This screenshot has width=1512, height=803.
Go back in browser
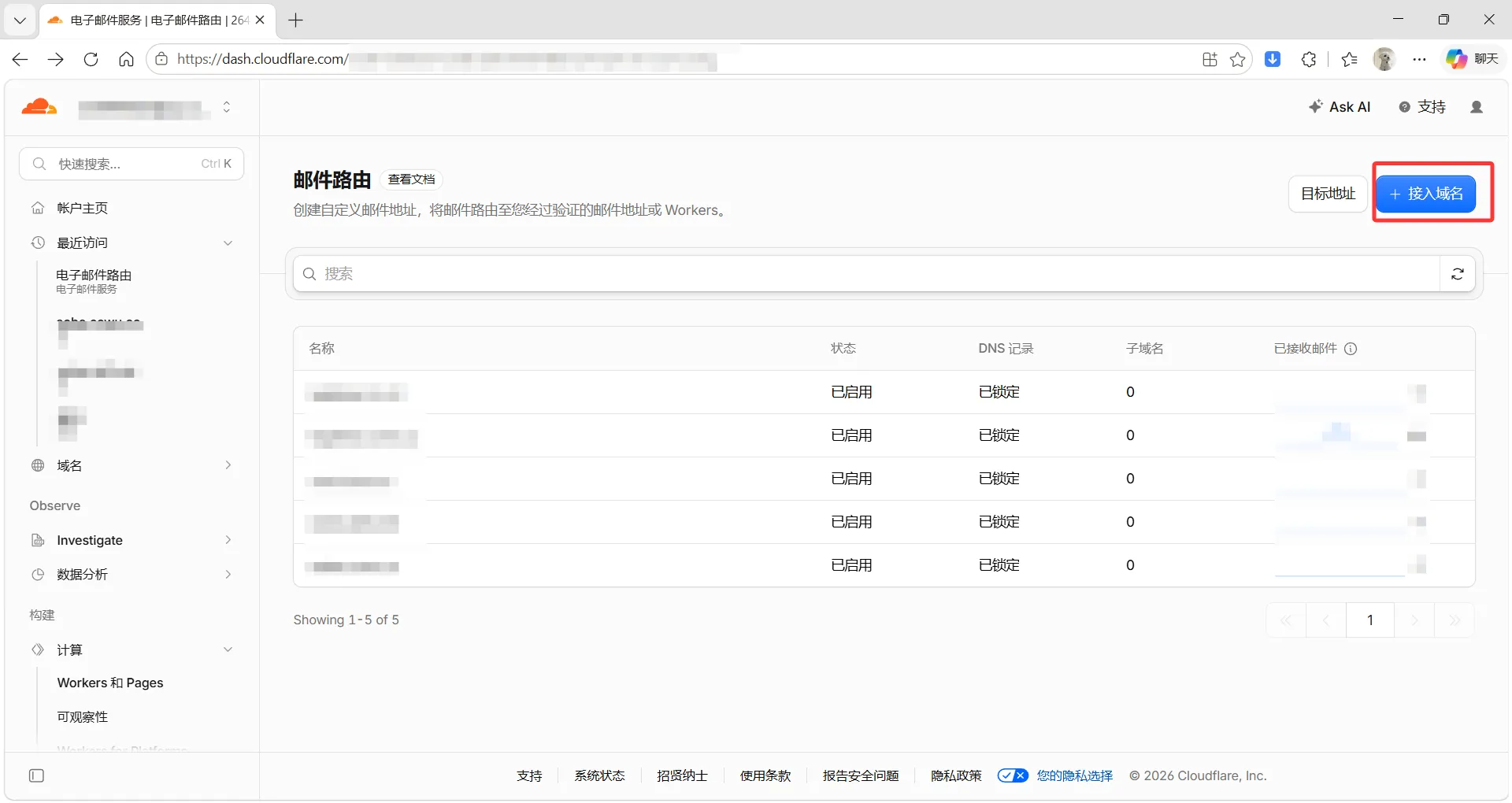pyautogui.click(x=20, y=59)
